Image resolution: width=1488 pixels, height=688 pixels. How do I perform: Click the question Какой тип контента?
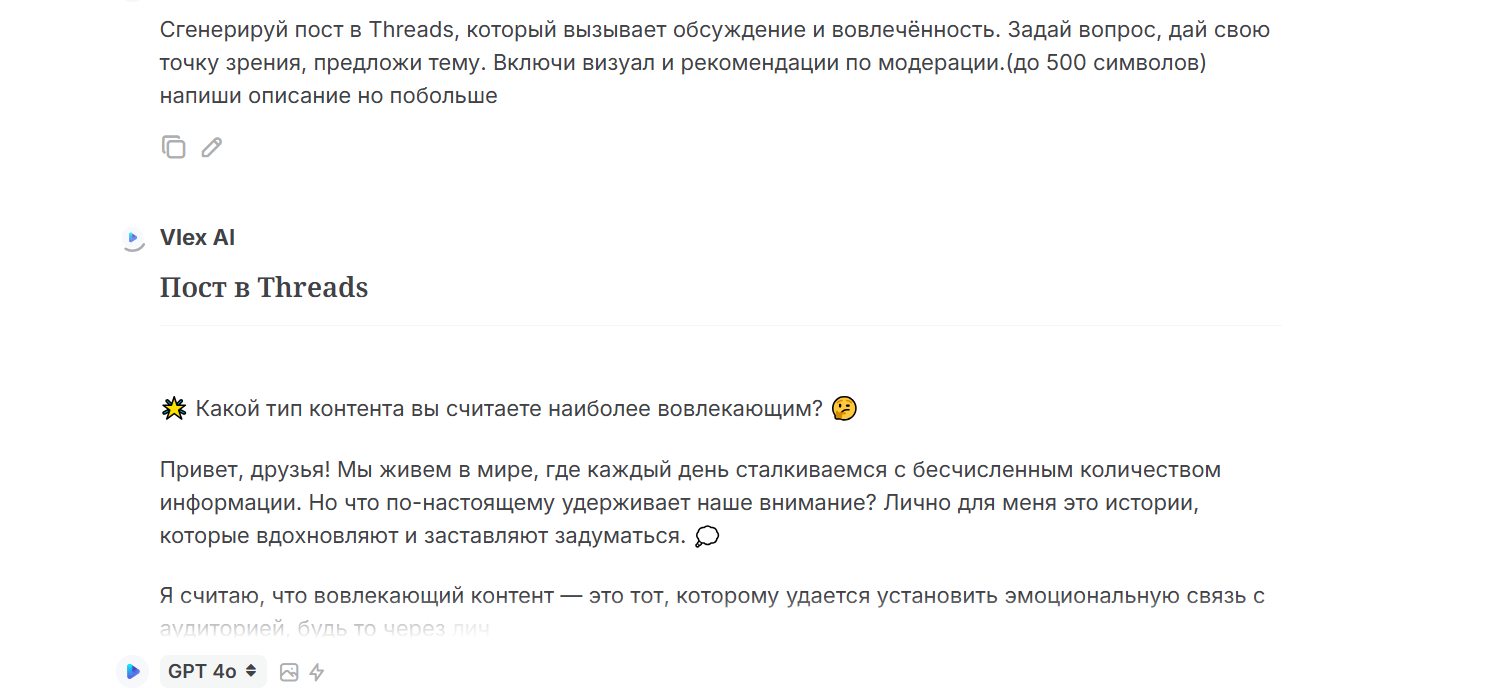(509, 409)
